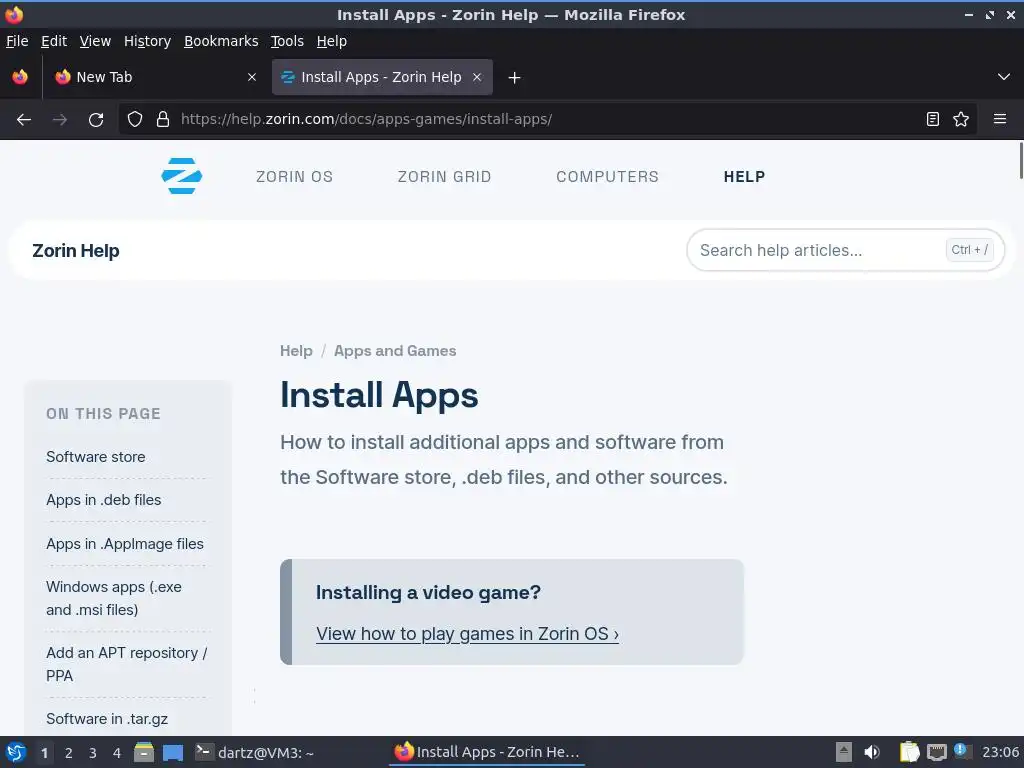1024x768 pixels.
Task: Click the Help breadcrumb link
Action: click(296, 351)
